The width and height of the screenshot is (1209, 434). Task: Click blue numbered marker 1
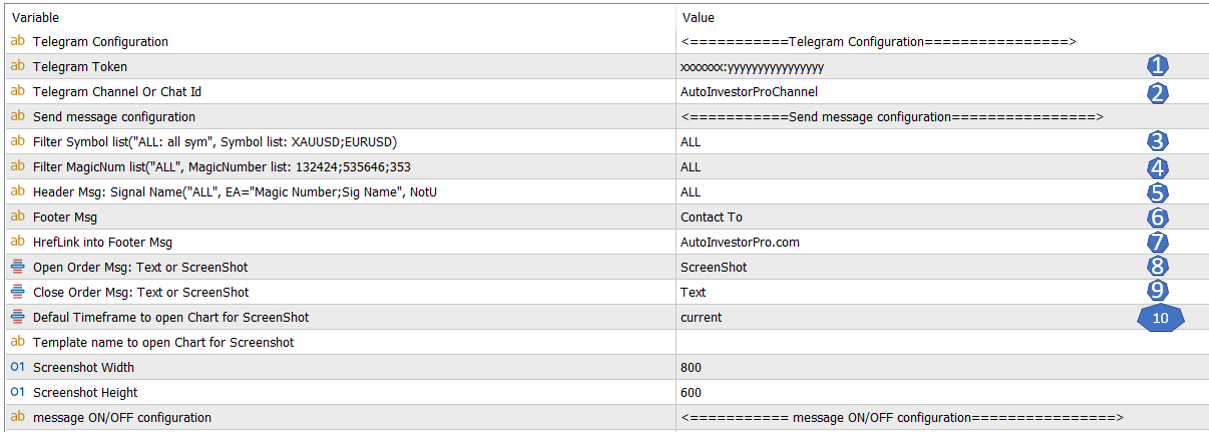pos(1157,67)
